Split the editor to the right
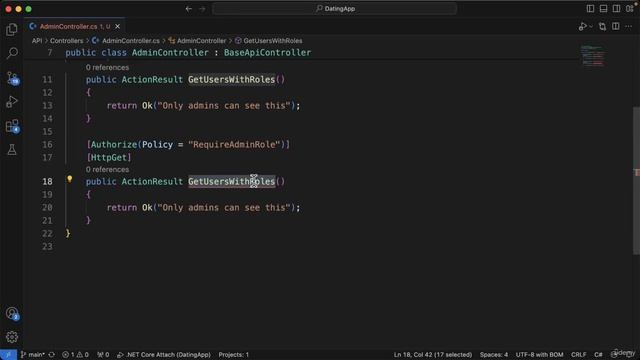Viewport: 640px width, 360px height. [x=616, y=27]
